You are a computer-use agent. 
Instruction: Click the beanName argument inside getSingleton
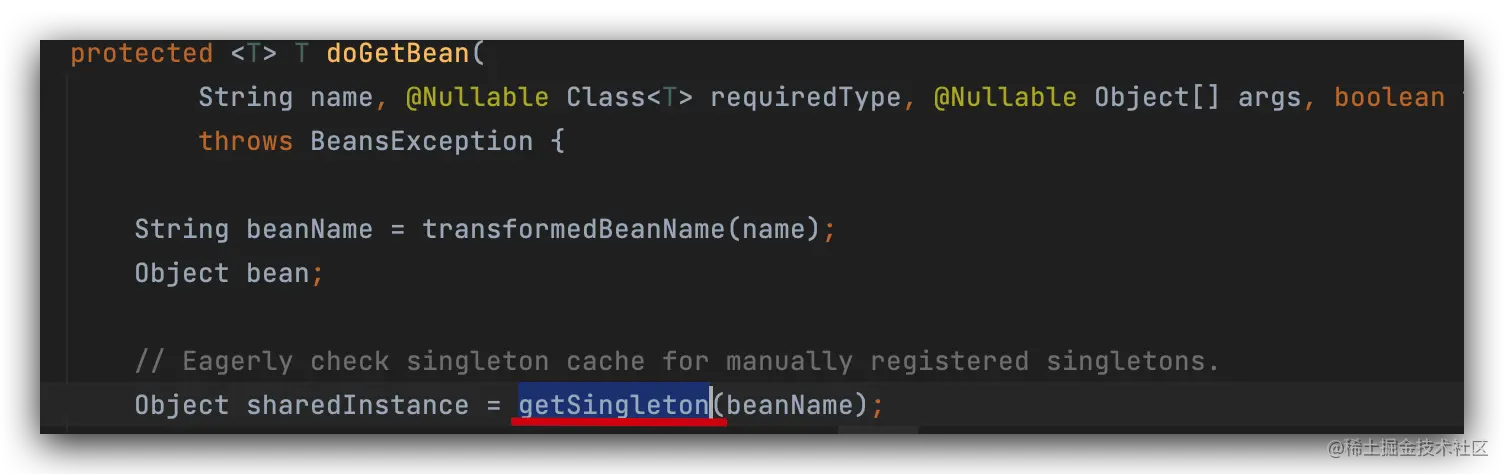(x=790, y=405)
